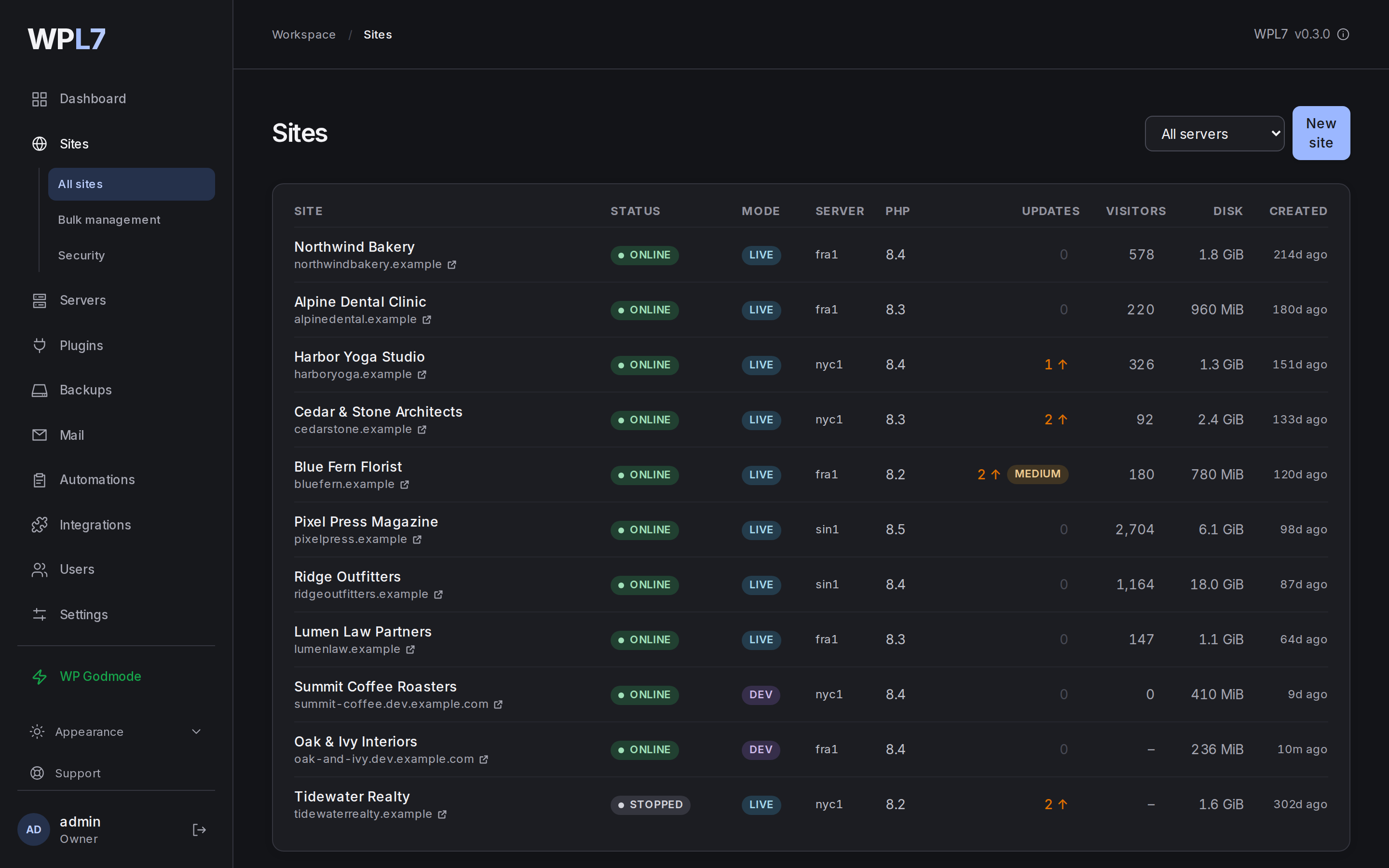Click the Settings sliders icon
Image resolution: width=1389 pixels, height=868 pixels.
39,614
